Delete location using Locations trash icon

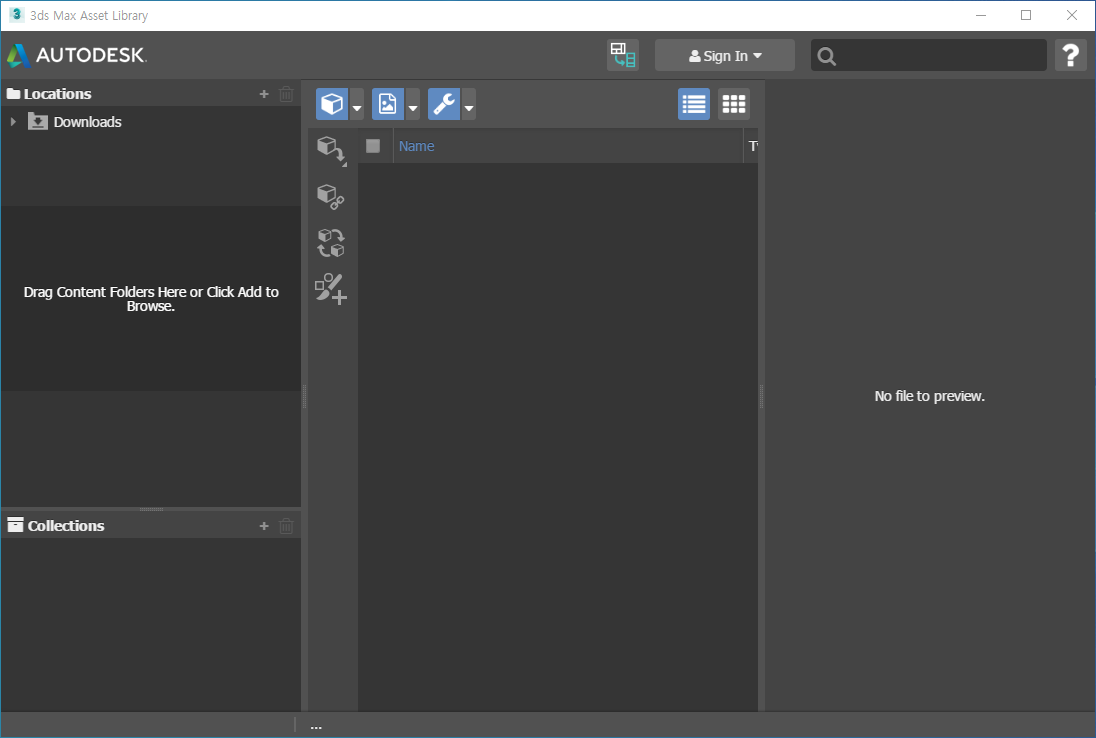pos(286,94)
